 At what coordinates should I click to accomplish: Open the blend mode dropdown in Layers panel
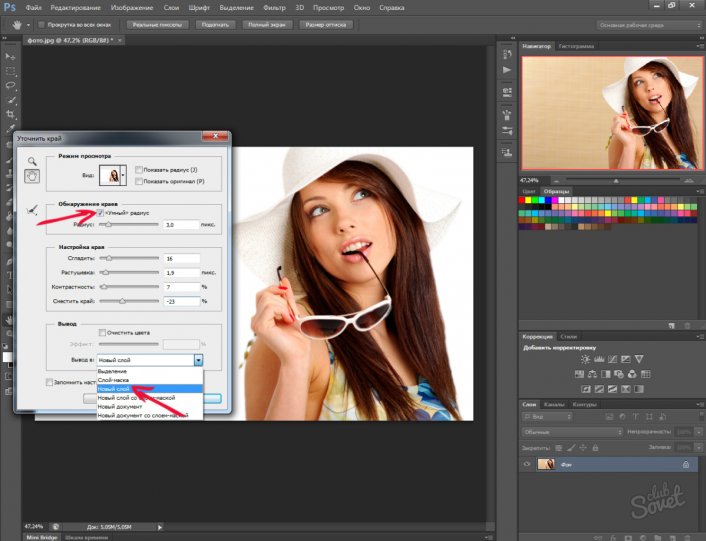coord(572,432)
